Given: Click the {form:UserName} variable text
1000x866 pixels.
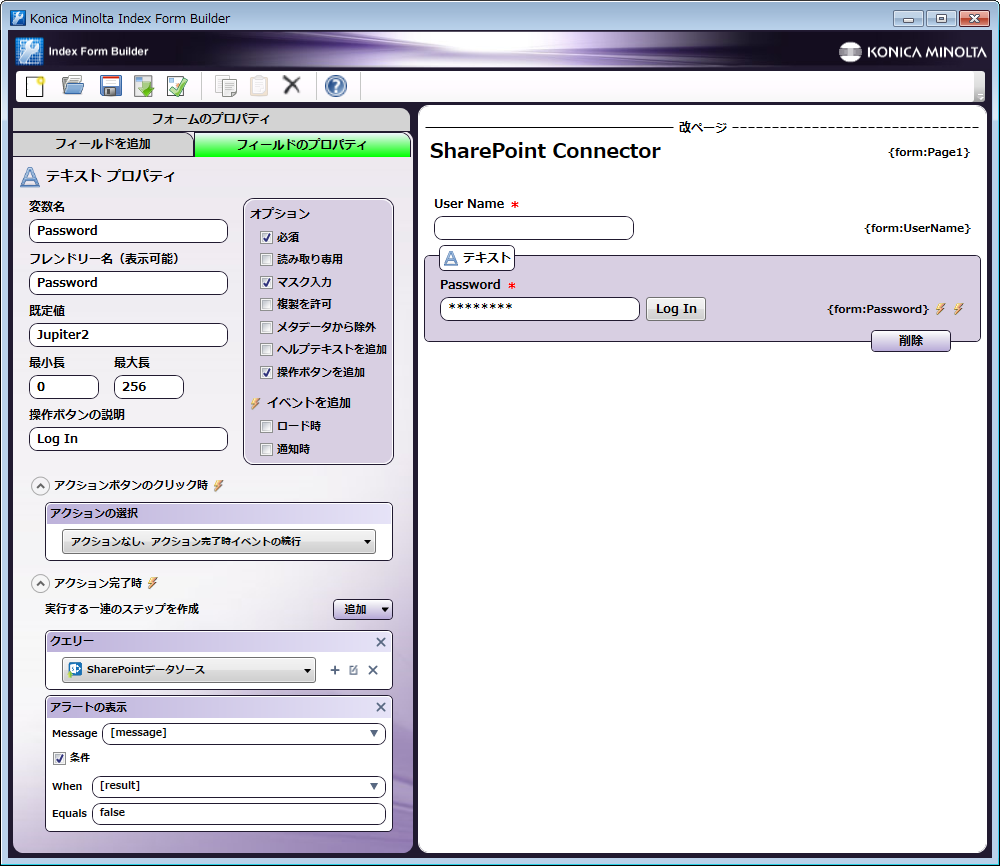Looking at the screenshot, I should tap(917, 228).
